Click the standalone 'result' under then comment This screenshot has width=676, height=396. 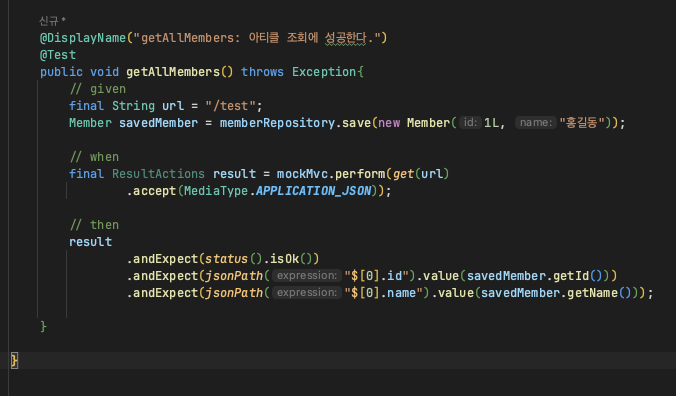90,242
